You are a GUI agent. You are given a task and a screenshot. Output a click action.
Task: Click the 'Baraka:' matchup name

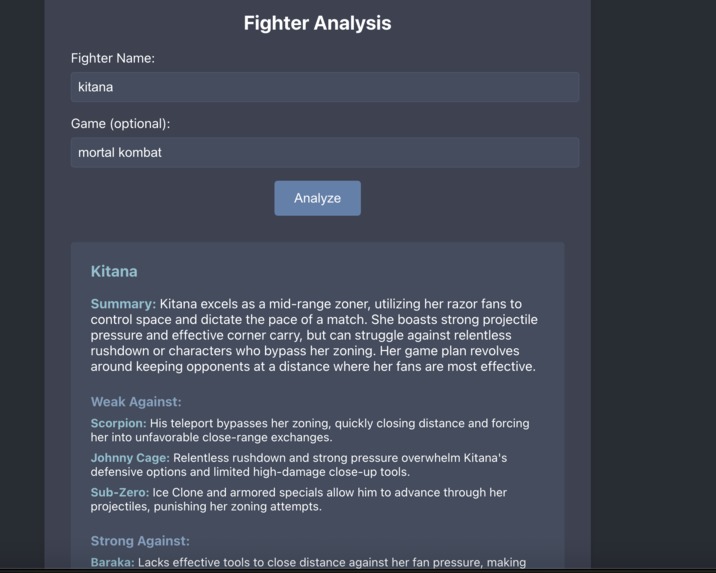click(x=112, y=562)
